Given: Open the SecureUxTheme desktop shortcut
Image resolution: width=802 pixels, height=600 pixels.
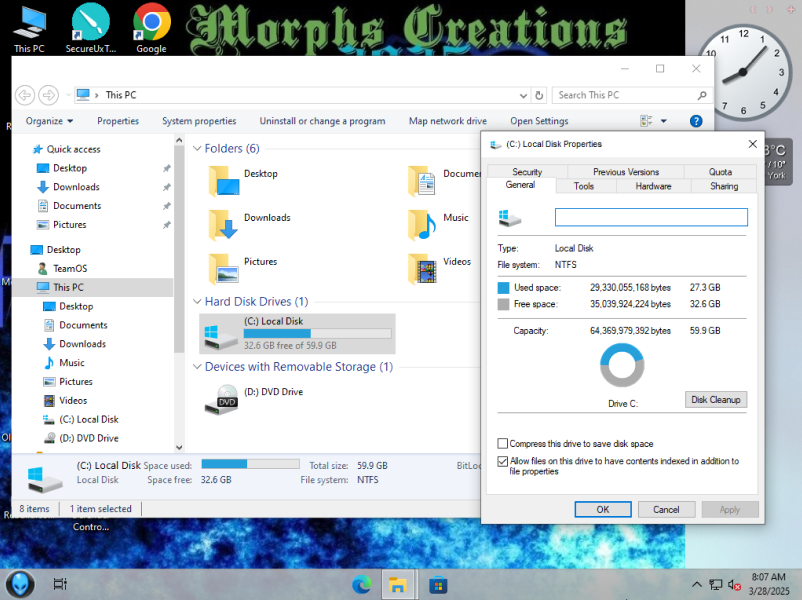Looking at the screenshot, I should point(91,29).
